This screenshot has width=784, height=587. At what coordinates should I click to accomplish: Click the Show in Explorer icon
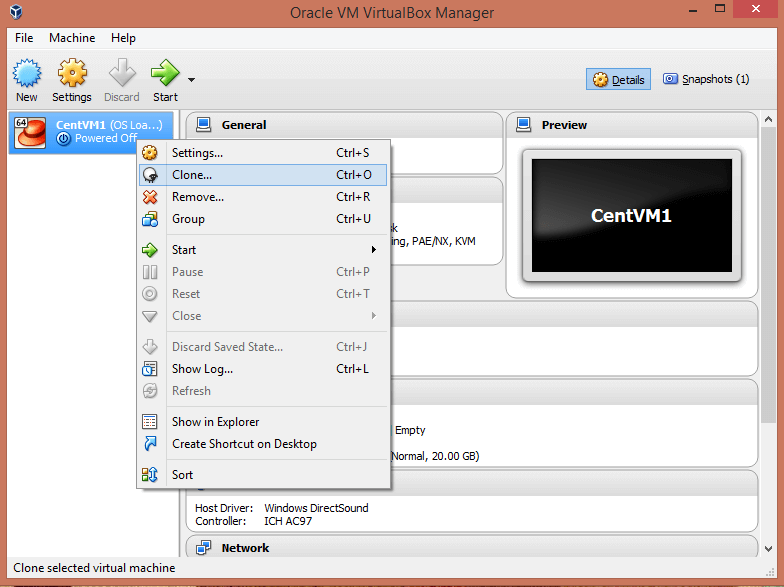point(150,422)
